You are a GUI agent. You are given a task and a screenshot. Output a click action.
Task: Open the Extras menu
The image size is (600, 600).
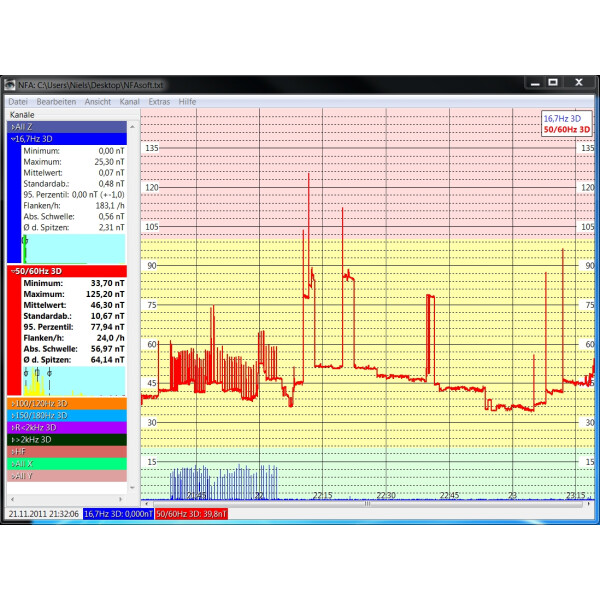coord(159,102)
